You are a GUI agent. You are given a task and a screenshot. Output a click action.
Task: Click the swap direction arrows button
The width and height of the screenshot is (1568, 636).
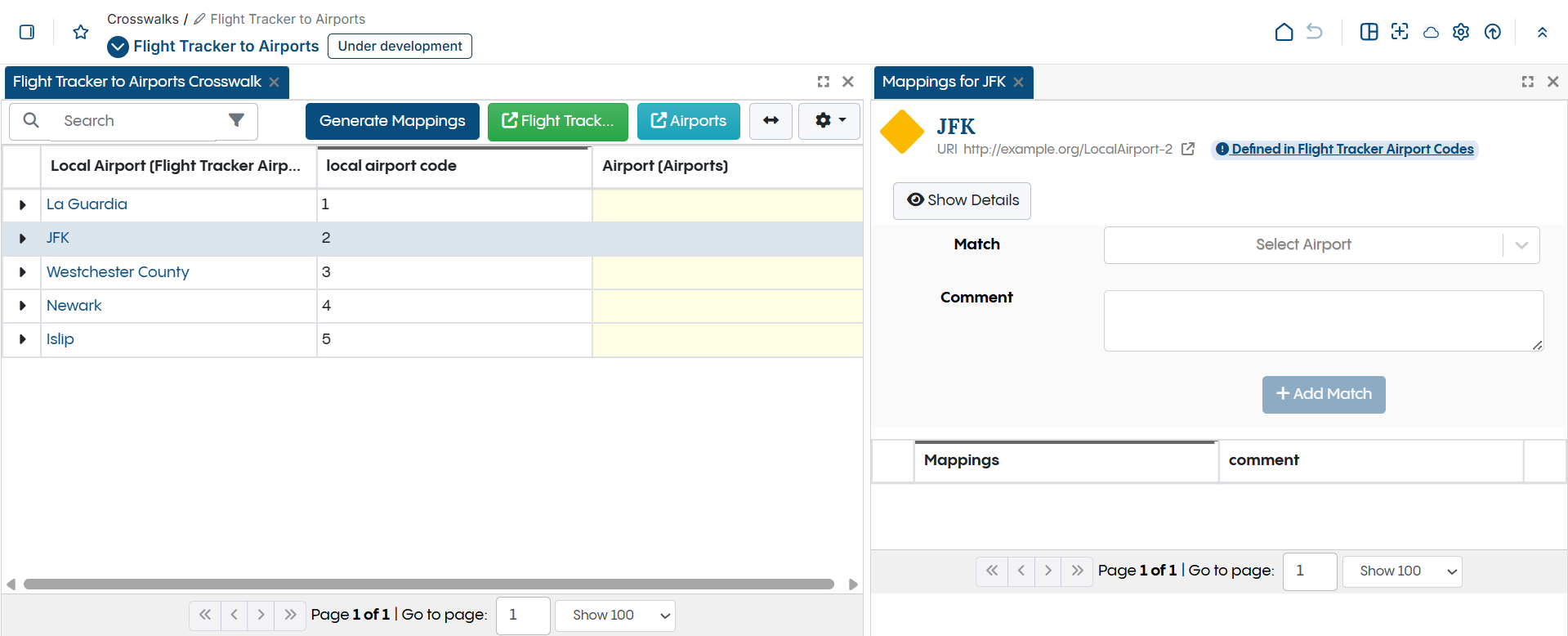coord(771,121)
